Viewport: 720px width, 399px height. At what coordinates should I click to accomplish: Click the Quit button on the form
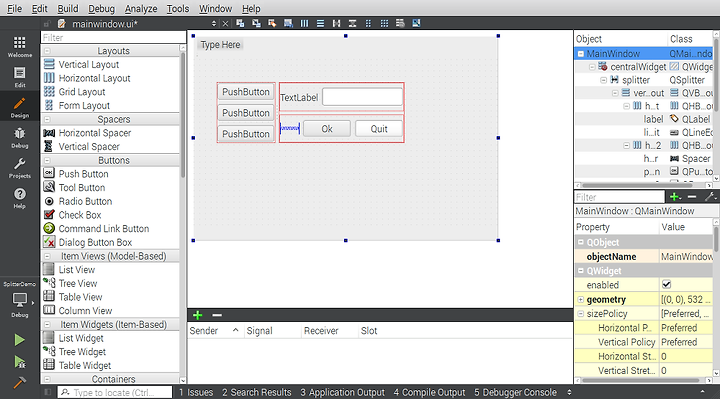[379, 129]
